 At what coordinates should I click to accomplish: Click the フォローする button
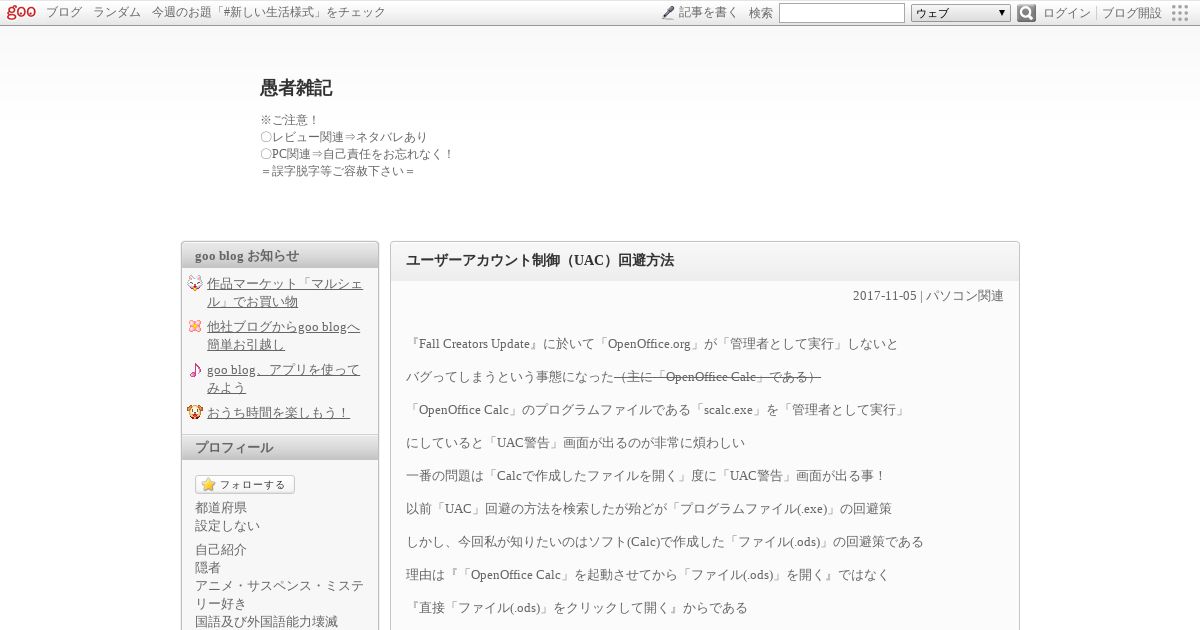[245, 485]
